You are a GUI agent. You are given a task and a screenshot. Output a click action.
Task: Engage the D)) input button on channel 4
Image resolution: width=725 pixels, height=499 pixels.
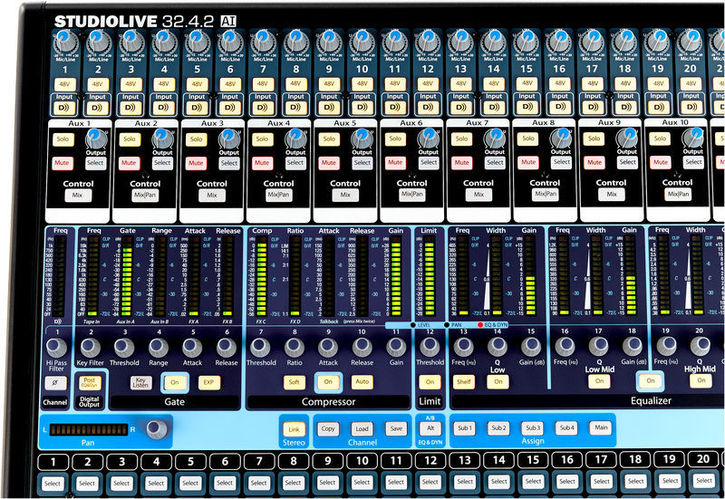point(164,107)
